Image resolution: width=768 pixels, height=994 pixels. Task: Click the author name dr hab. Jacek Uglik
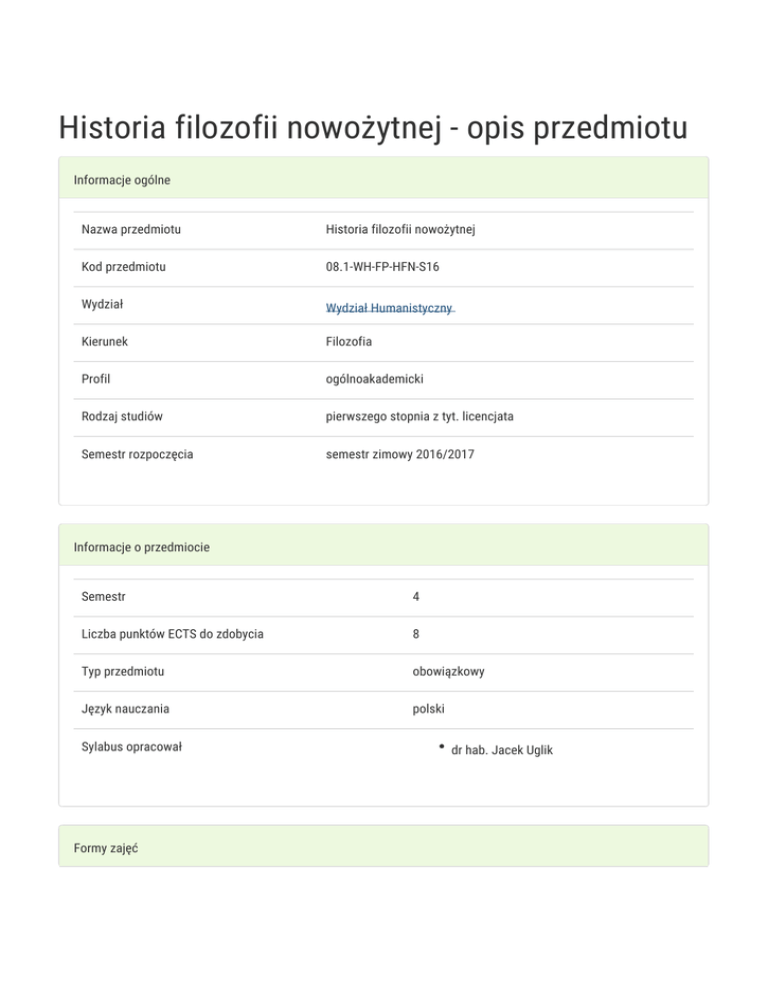[502, 750]
